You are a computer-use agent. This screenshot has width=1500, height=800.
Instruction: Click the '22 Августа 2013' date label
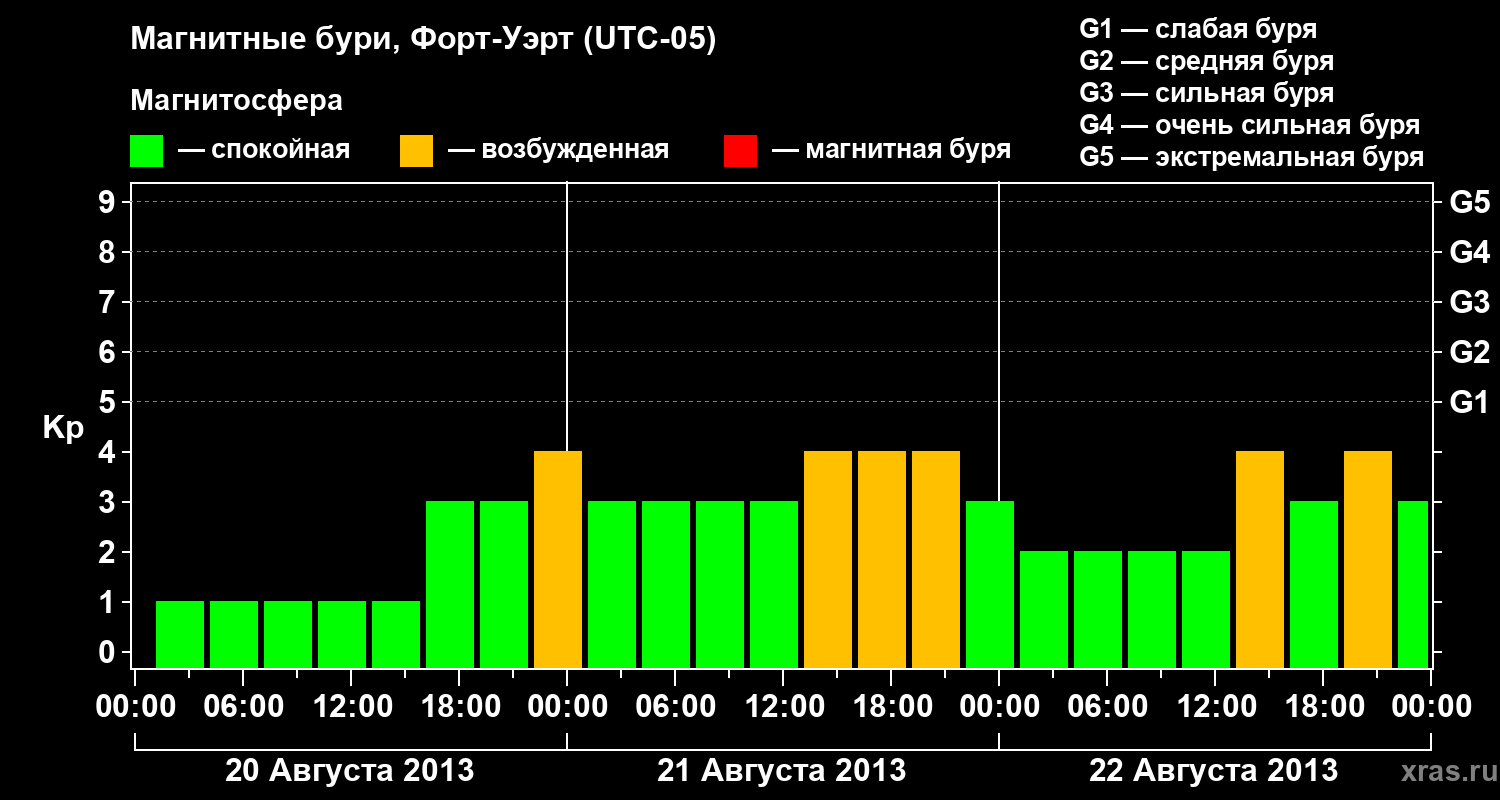(1214, 770)
